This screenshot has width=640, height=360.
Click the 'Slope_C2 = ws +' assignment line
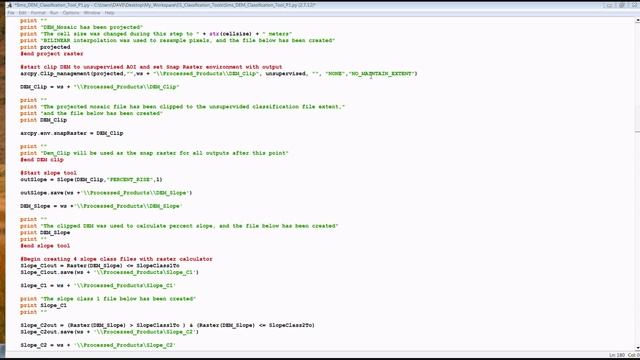[98, 345]
